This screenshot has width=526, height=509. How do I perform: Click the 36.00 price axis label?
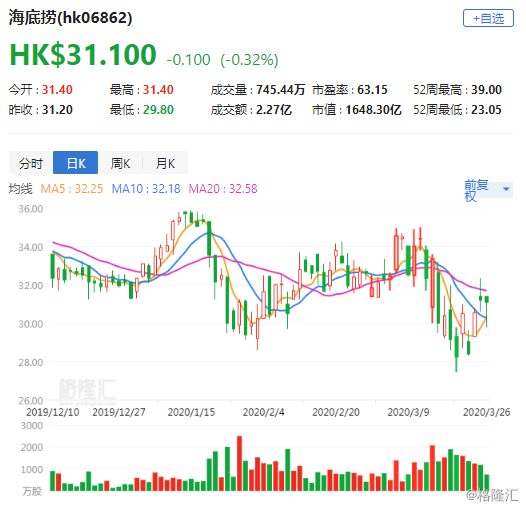tap(31, 209)
